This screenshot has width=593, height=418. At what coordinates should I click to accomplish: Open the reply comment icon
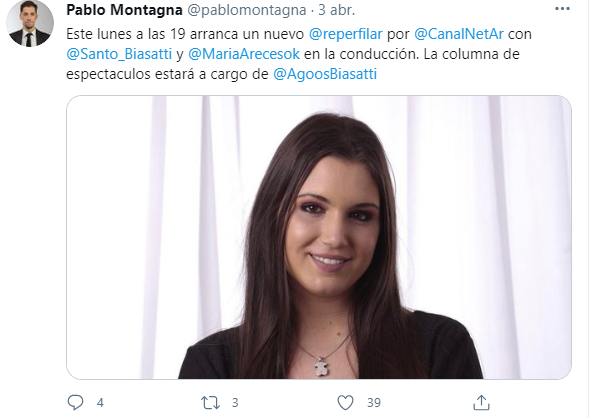[x=75, y=402]
